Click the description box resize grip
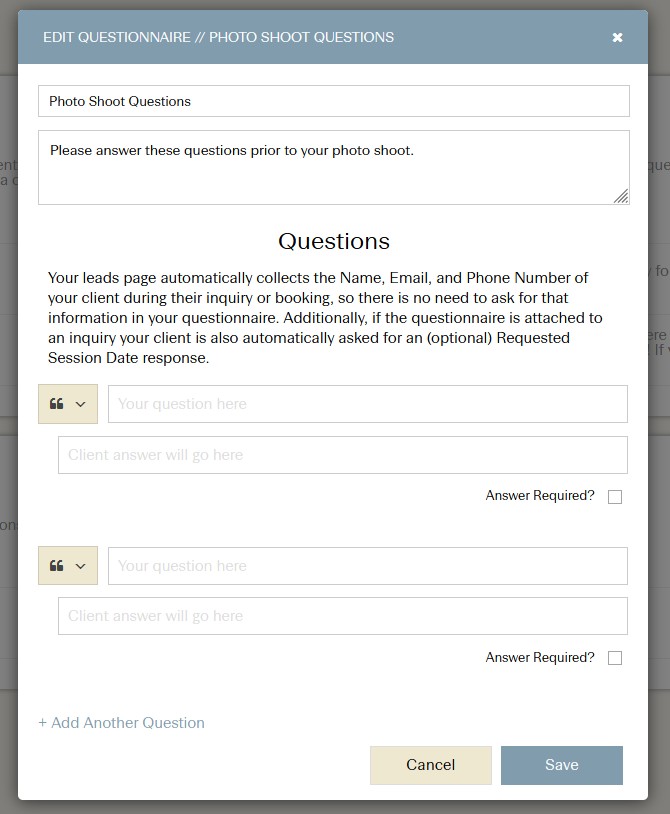This screenshot has height=814, width=670. click(x=621, y=196)
